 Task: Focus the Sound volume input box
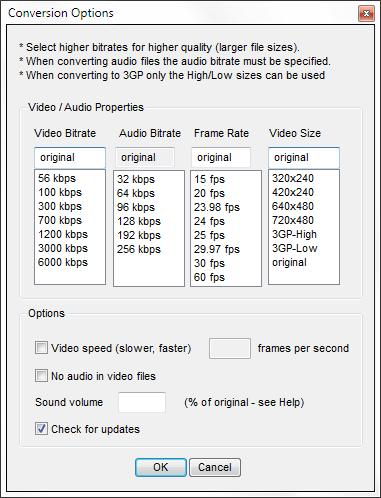coord(142,402)
